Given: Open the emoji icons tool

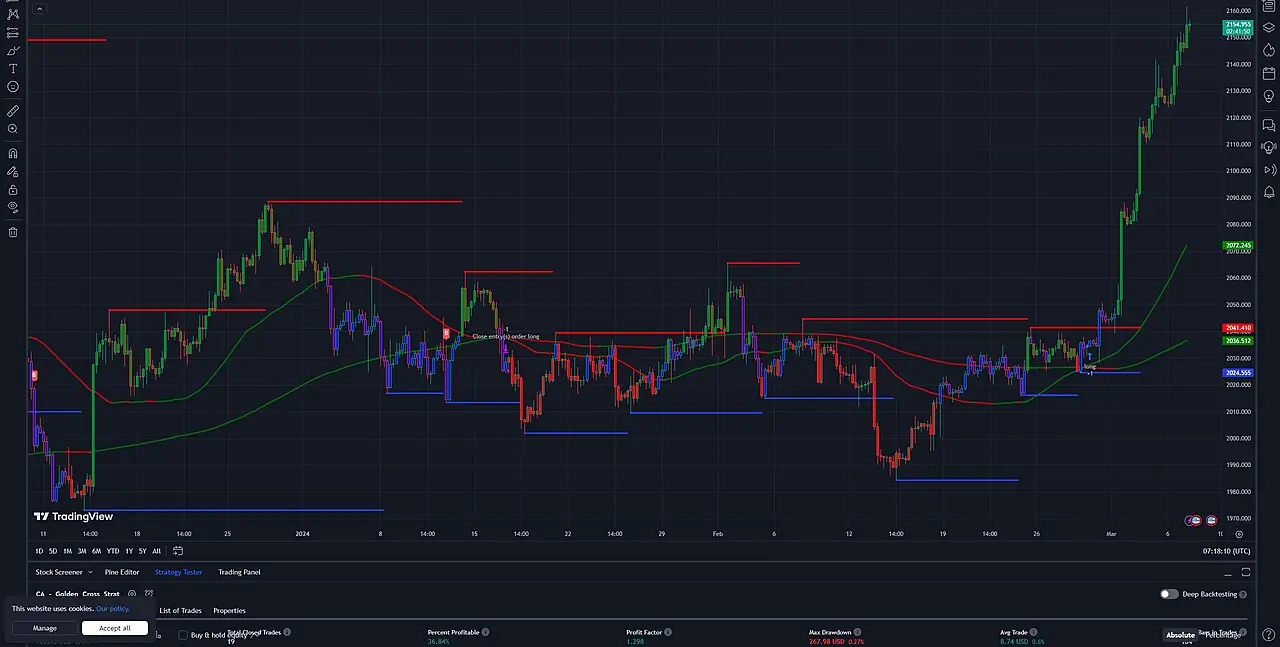Looking at the screenshot, I should point(13,86).
